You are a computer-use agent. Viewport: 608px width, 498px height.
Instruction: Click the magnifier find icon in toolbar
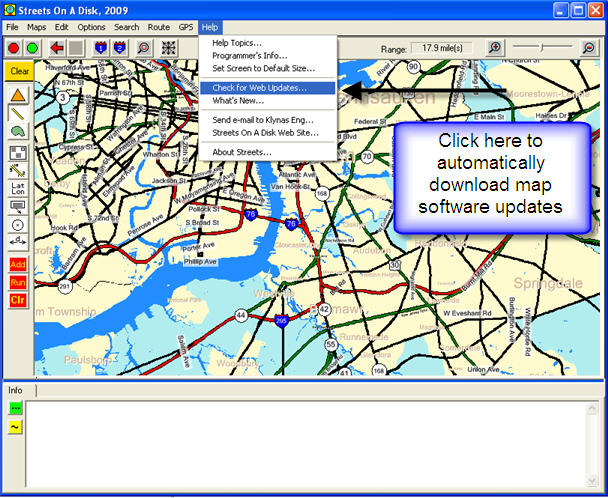coord(144,48)
